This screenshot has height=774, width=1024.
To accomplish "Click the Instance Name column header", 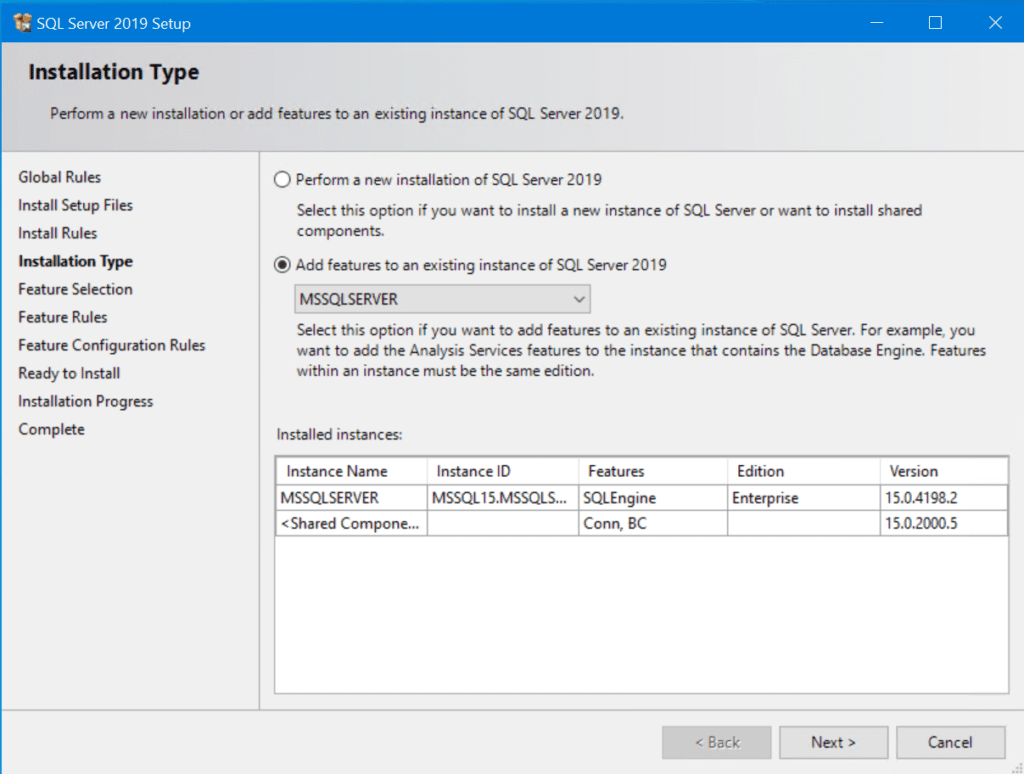I will pyautogui.click(x=351, y=471).
